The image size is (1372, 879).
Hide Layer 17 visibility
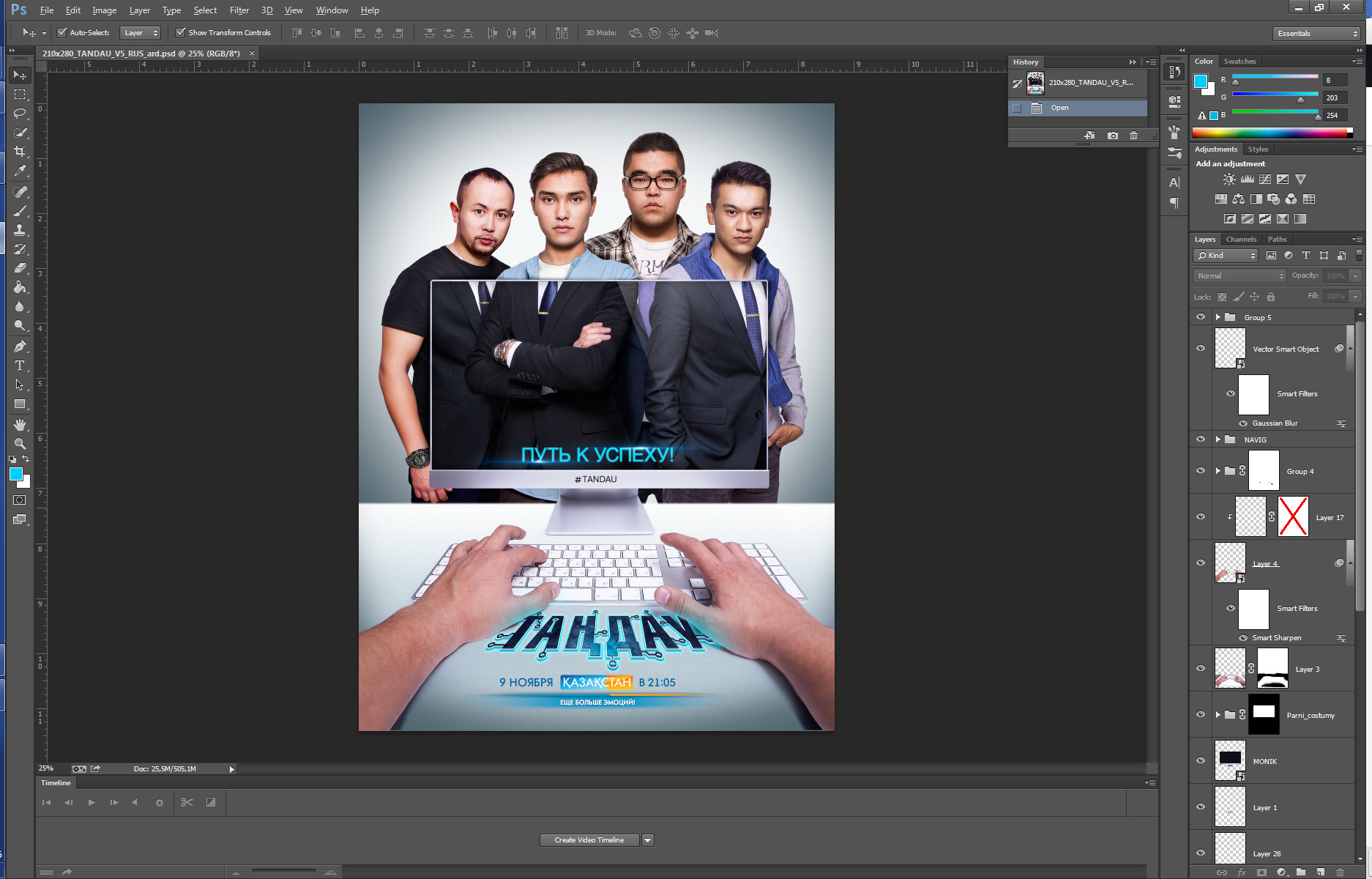click(1201, 517)
